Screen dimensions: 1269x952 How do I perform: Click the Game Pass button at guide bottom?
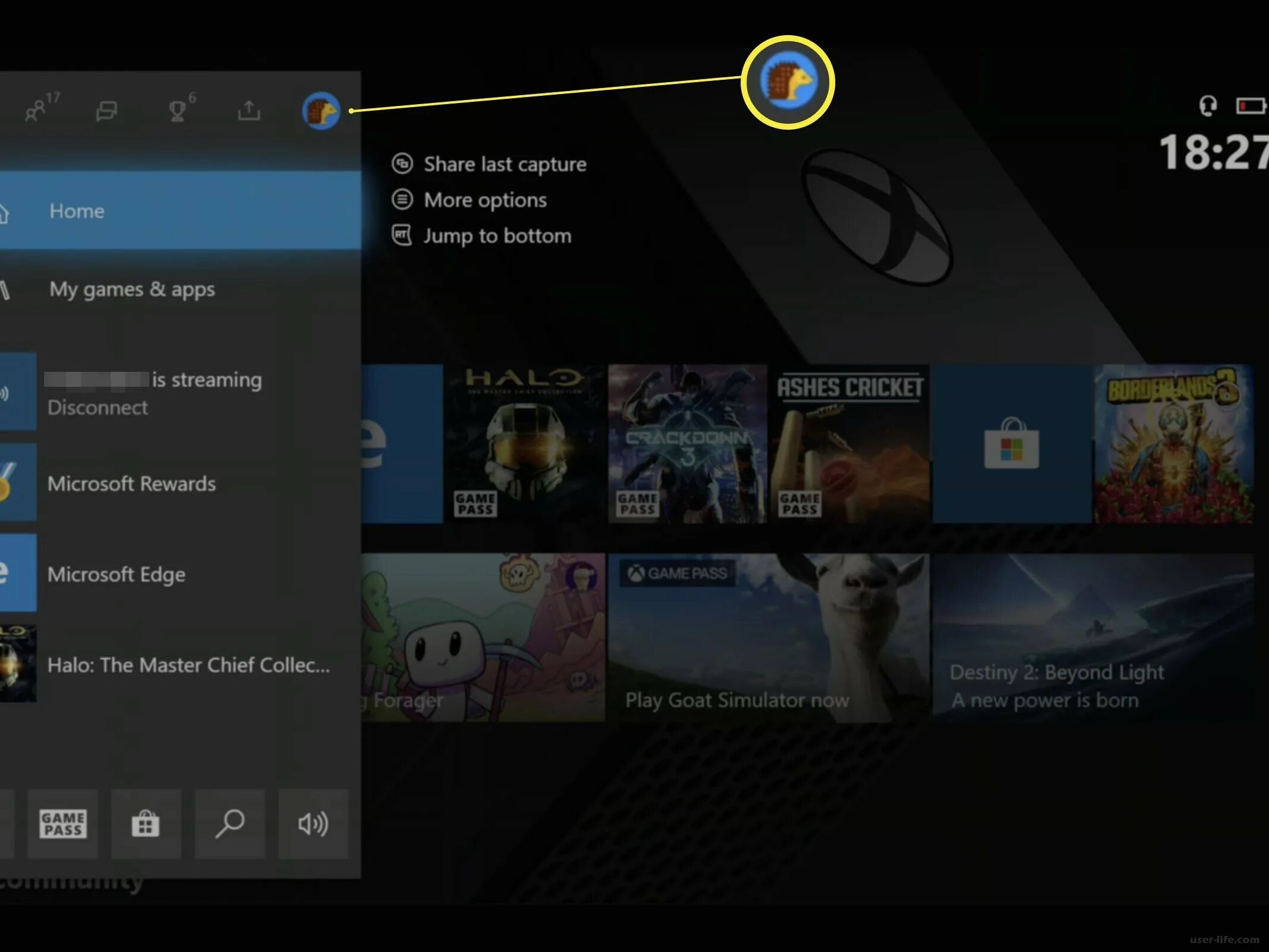coord(62,824)
